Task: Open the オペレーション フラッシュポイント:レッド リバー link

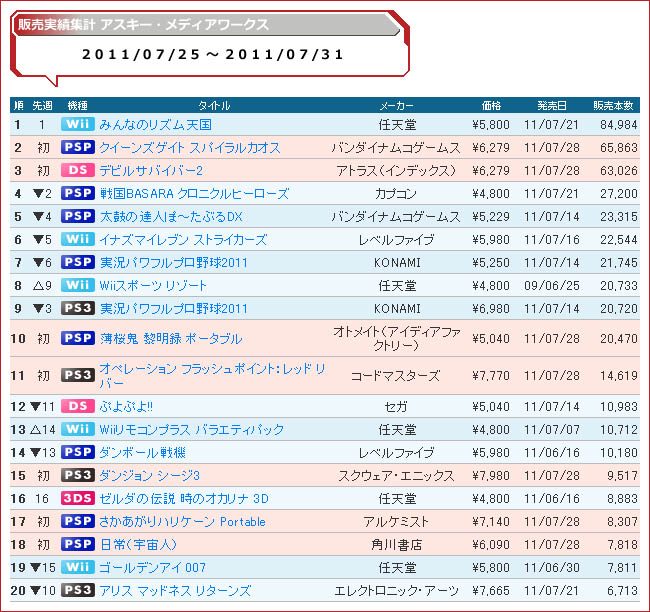Action: point(212,375)
